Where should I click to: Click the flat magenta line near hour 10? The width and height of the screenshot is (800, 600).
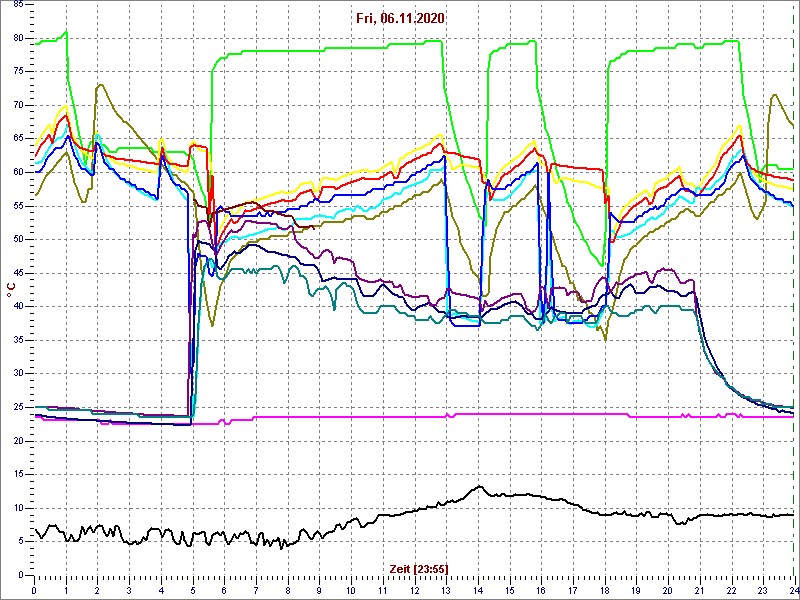point(350,416)
